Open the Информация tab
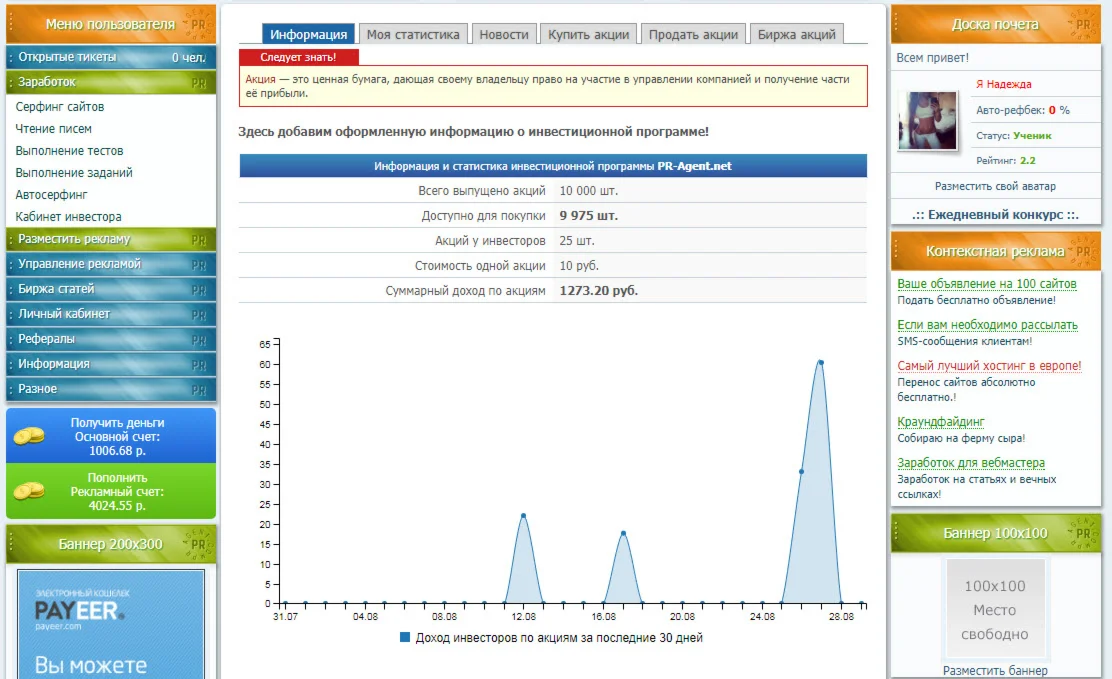Image resolution: width=1112 pixels, height=679 pixels. (x=308, y=34)
